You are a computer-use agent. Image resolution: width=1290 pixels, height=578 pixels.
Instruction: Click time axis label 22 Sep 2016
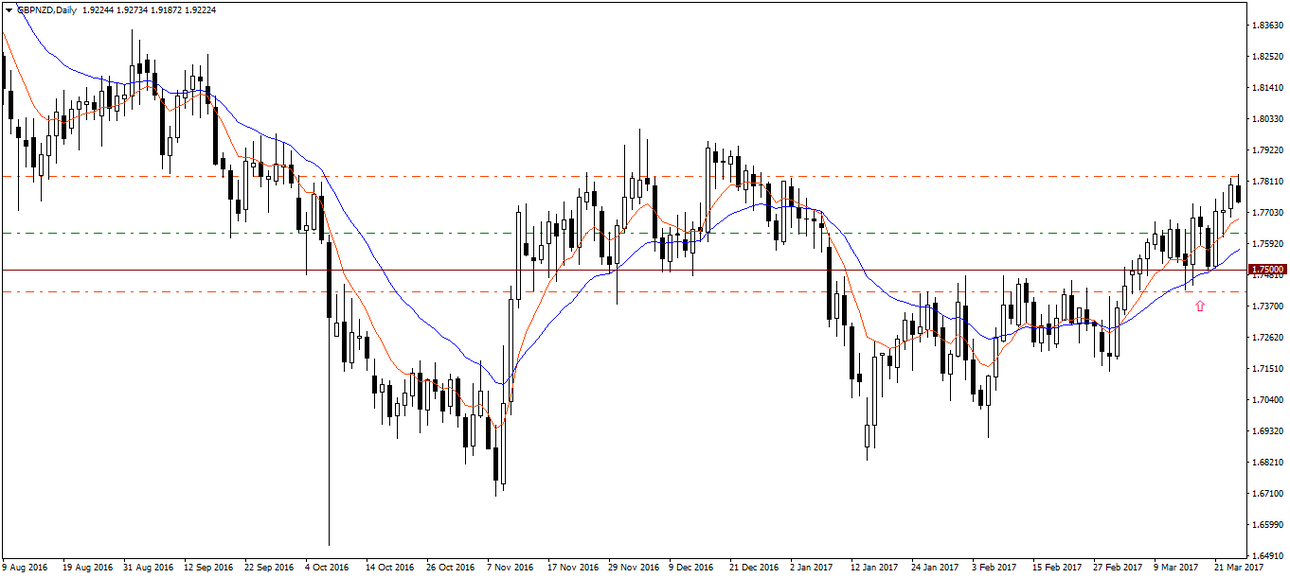tap(270, 567)
